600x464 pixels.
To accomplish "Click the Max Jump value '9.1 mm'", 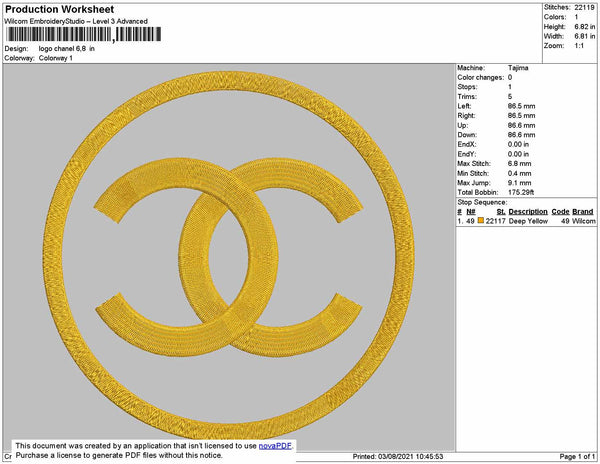I will 520,183.
